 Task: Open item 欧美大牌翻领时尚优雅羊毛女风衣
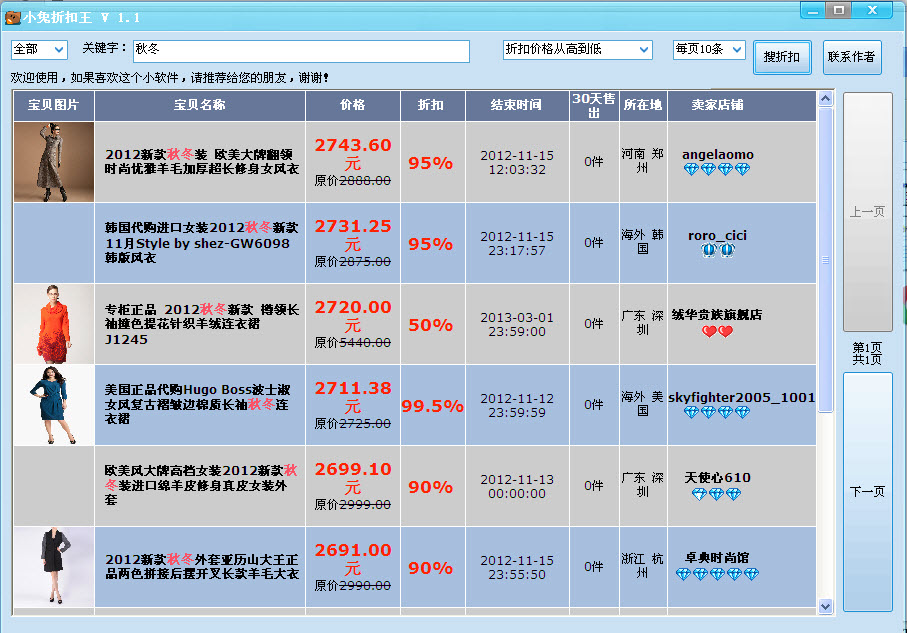(202, 161)
